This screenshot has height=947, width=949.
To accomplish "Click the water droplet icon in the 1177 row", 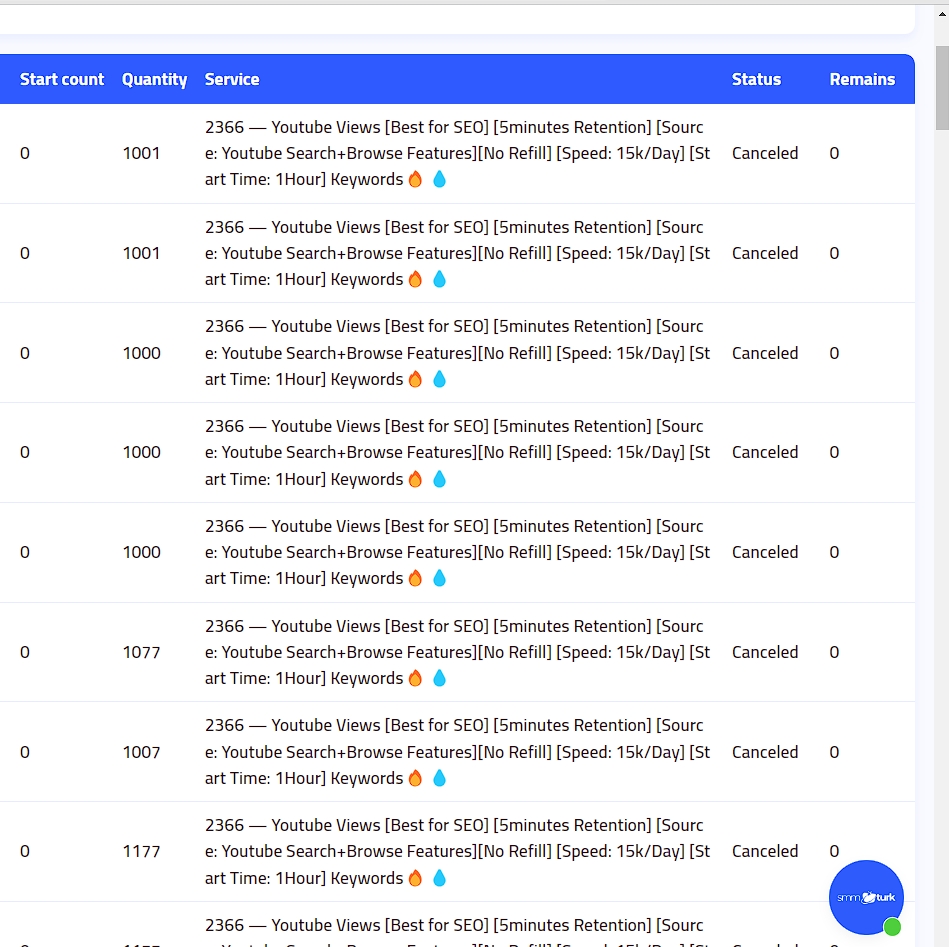I will coord(439,878).
